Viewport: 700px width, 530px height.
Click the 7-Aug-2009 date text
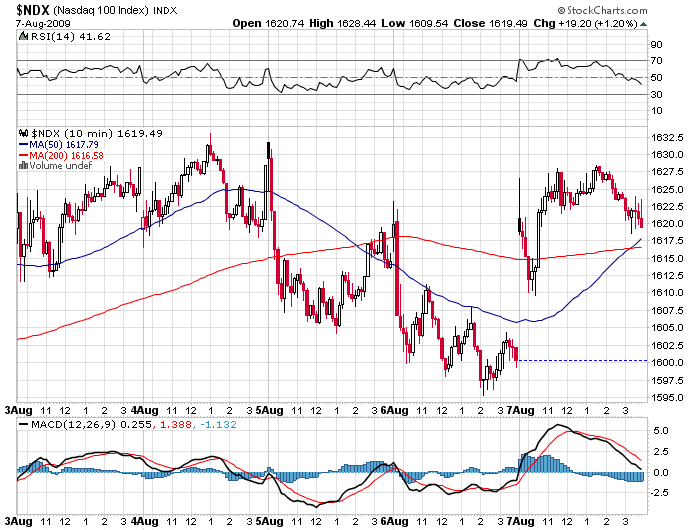pyautogui.click(x=43, y=24)
